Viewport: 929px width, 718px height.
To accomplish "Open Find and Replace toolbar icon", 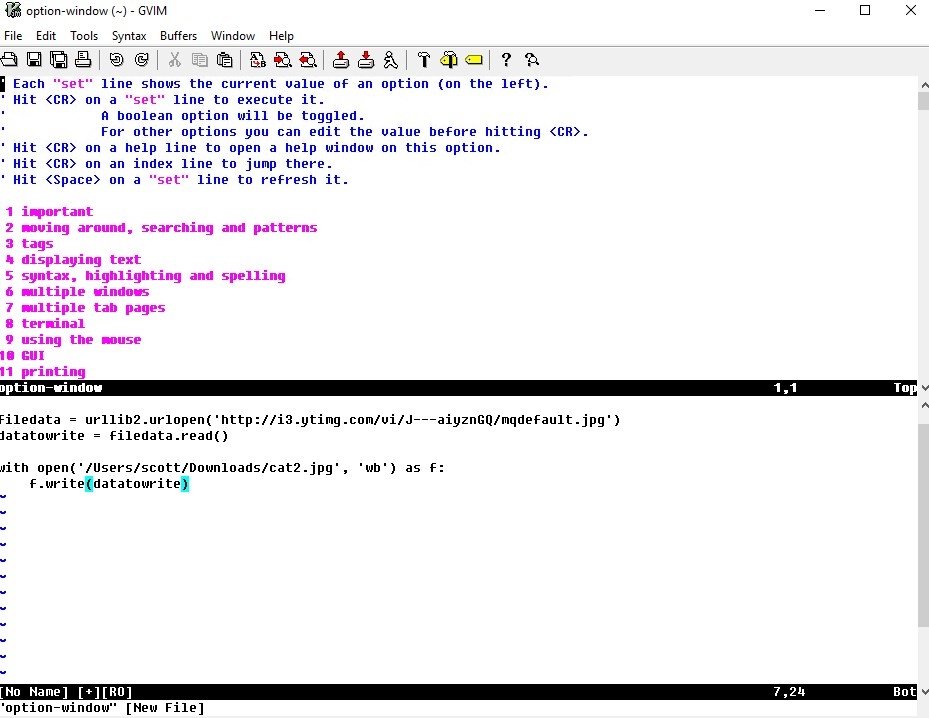I will 257,59.
